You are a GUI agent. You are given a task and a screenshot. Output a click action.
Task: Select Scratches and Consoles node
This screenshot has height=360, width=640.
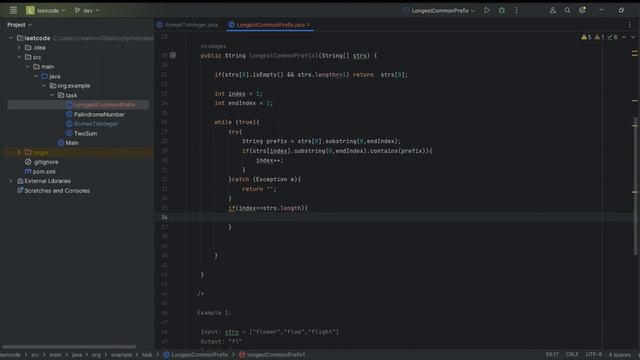(x=57, y=191)
